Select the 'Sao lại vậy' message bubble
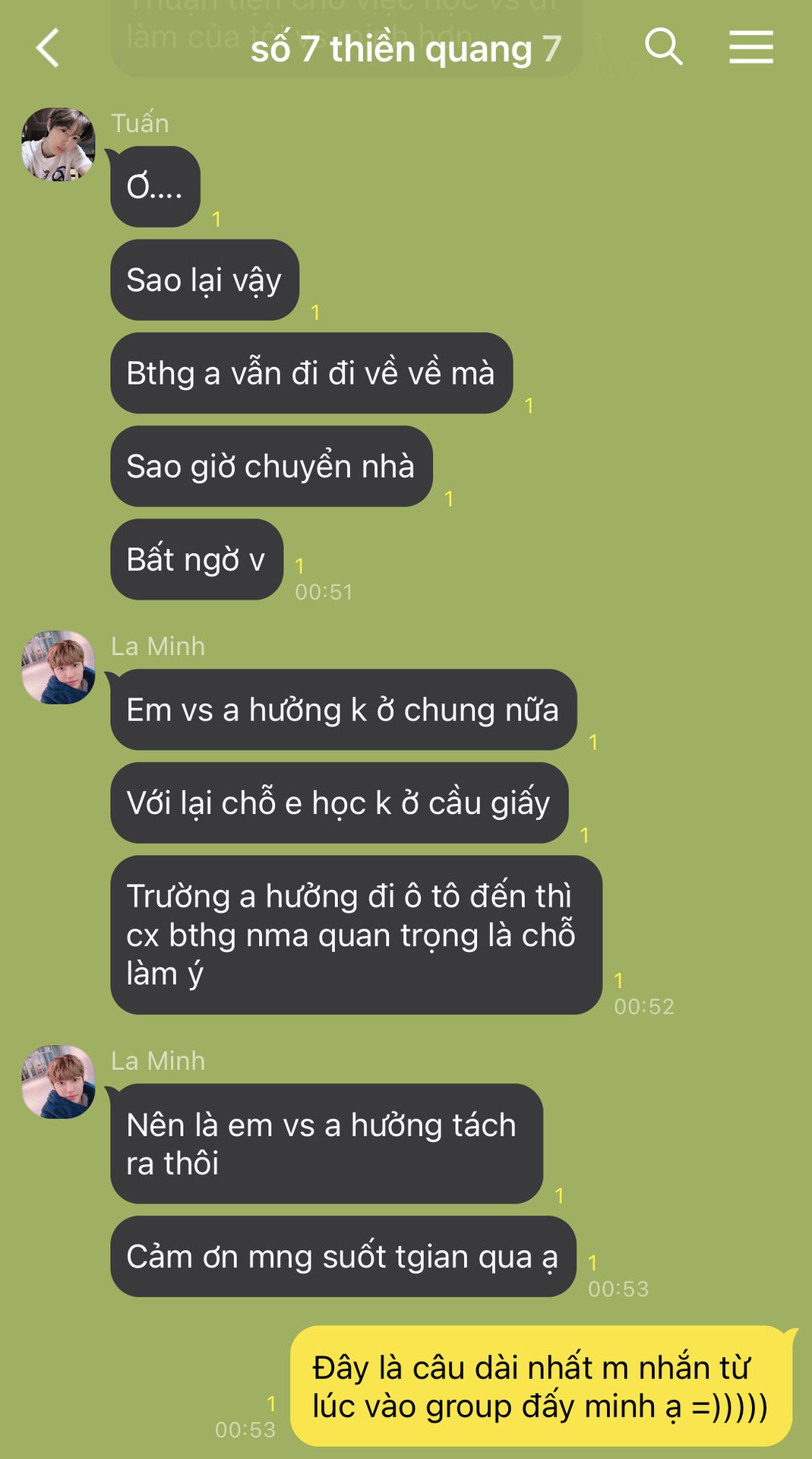The width and height of the screenshot is (812, 1459). [x=205, y=280]
